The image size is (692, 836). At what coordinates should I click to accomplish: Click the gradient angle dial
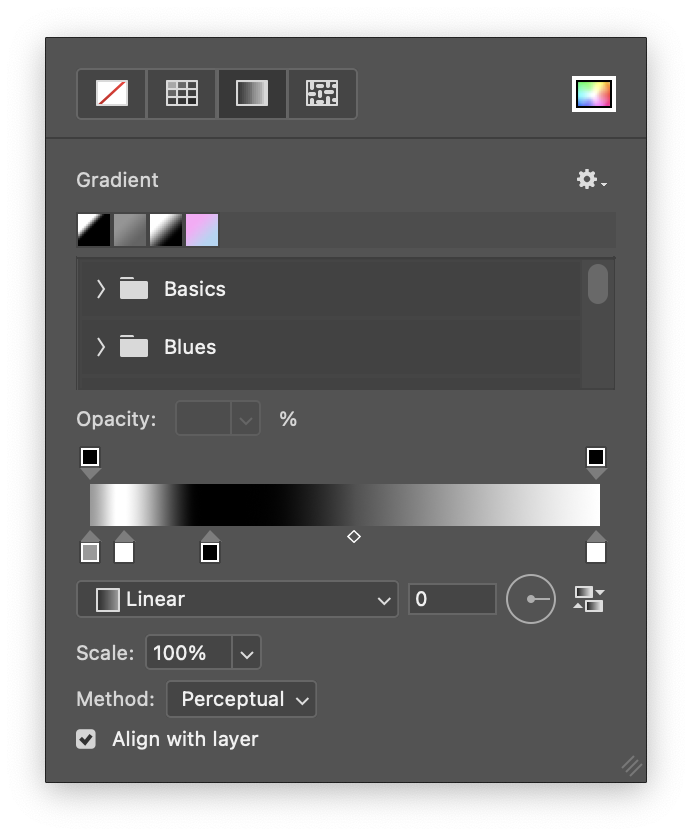530,599
